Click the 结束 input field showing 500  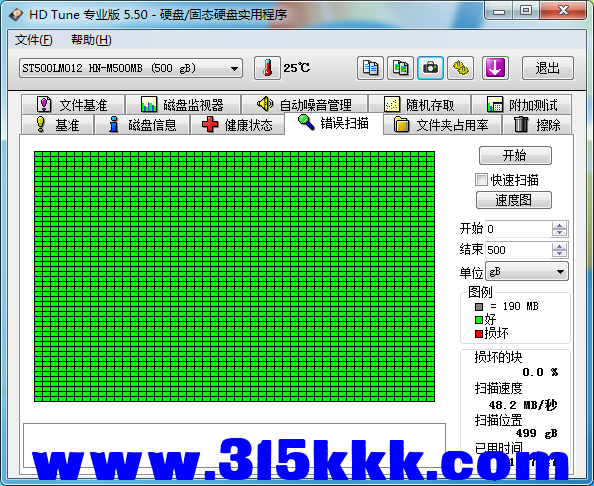pos(519,250)
